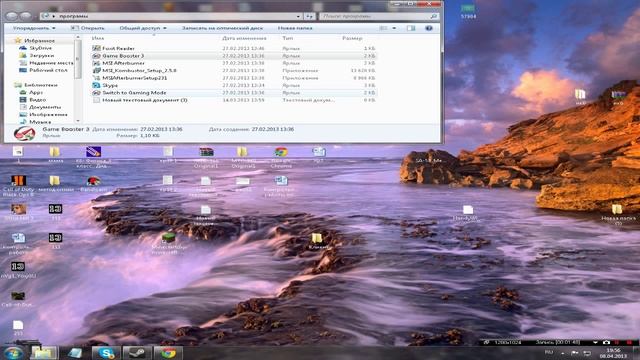The image size is (640, 360).
Task: Click the Back navigation button
Action: tap(12, 16)
